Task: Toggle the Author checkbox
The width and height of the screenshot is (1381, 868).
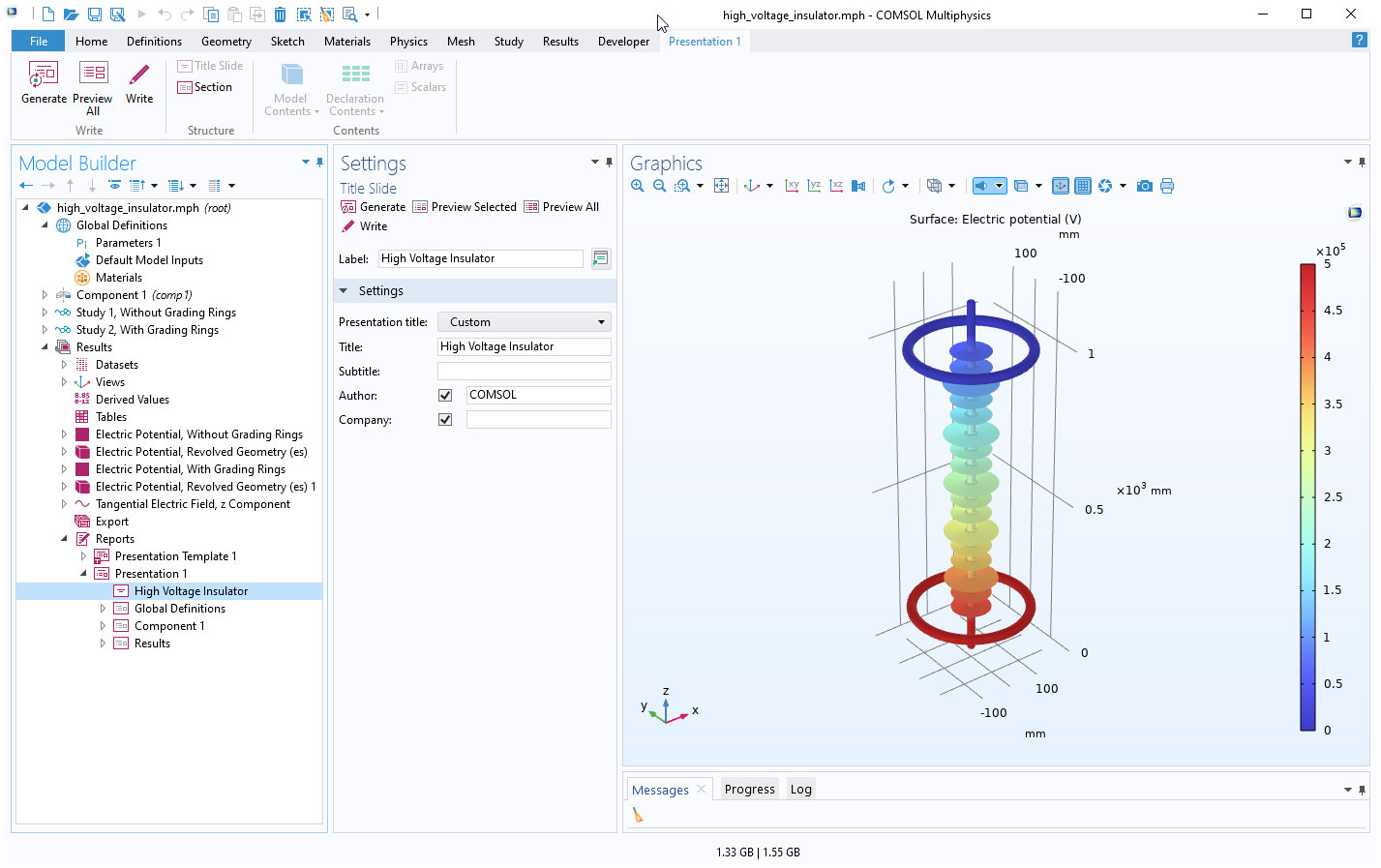Action: [x=445, y=395]
